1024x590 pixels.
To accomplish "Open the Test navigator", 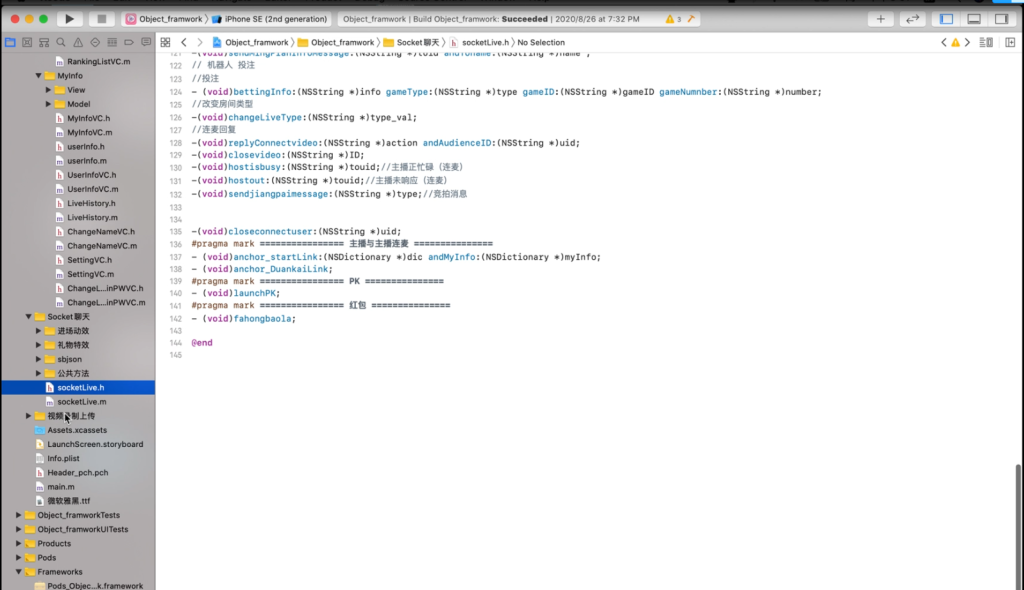I will pyautogui.click(x=95, y=42).
